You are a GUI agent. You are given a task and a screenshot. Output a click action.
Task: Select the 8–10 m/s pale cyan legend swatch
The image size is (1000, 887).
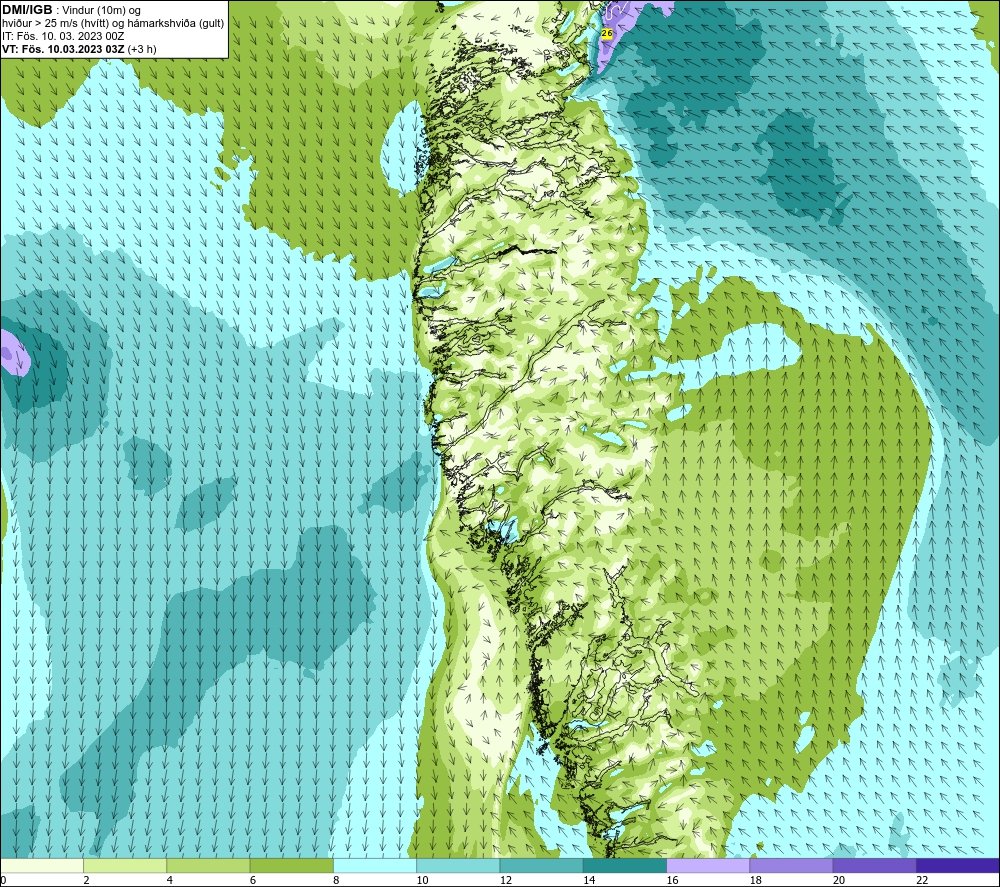pyautogui.click(x=375, y=865)
